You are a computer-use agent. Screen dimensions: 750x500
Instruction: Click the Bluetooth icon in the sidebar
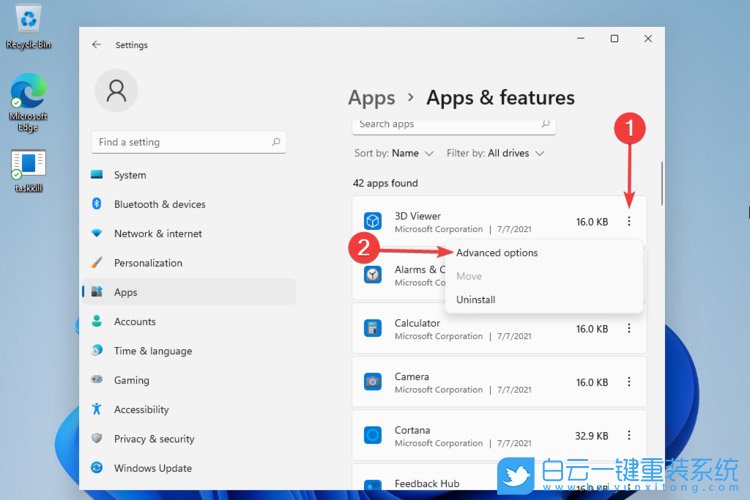pyautogui.click(x=97, y=204)
